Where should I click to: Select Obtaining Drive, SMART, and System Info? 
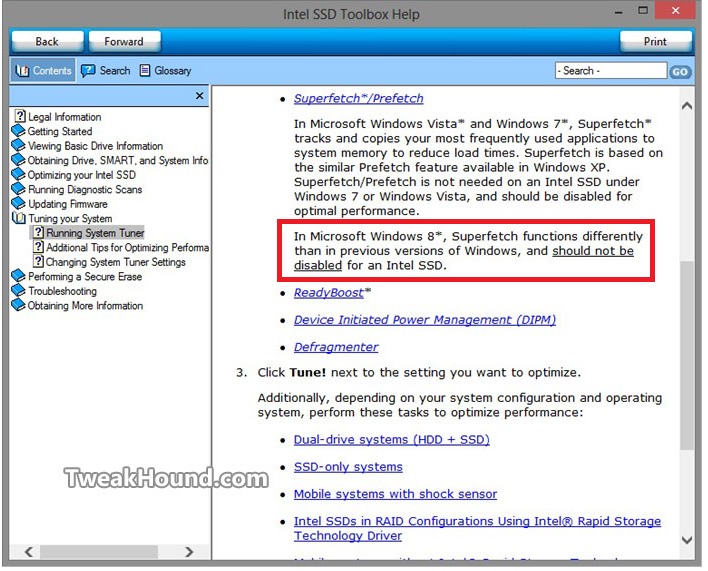(118, 160)
